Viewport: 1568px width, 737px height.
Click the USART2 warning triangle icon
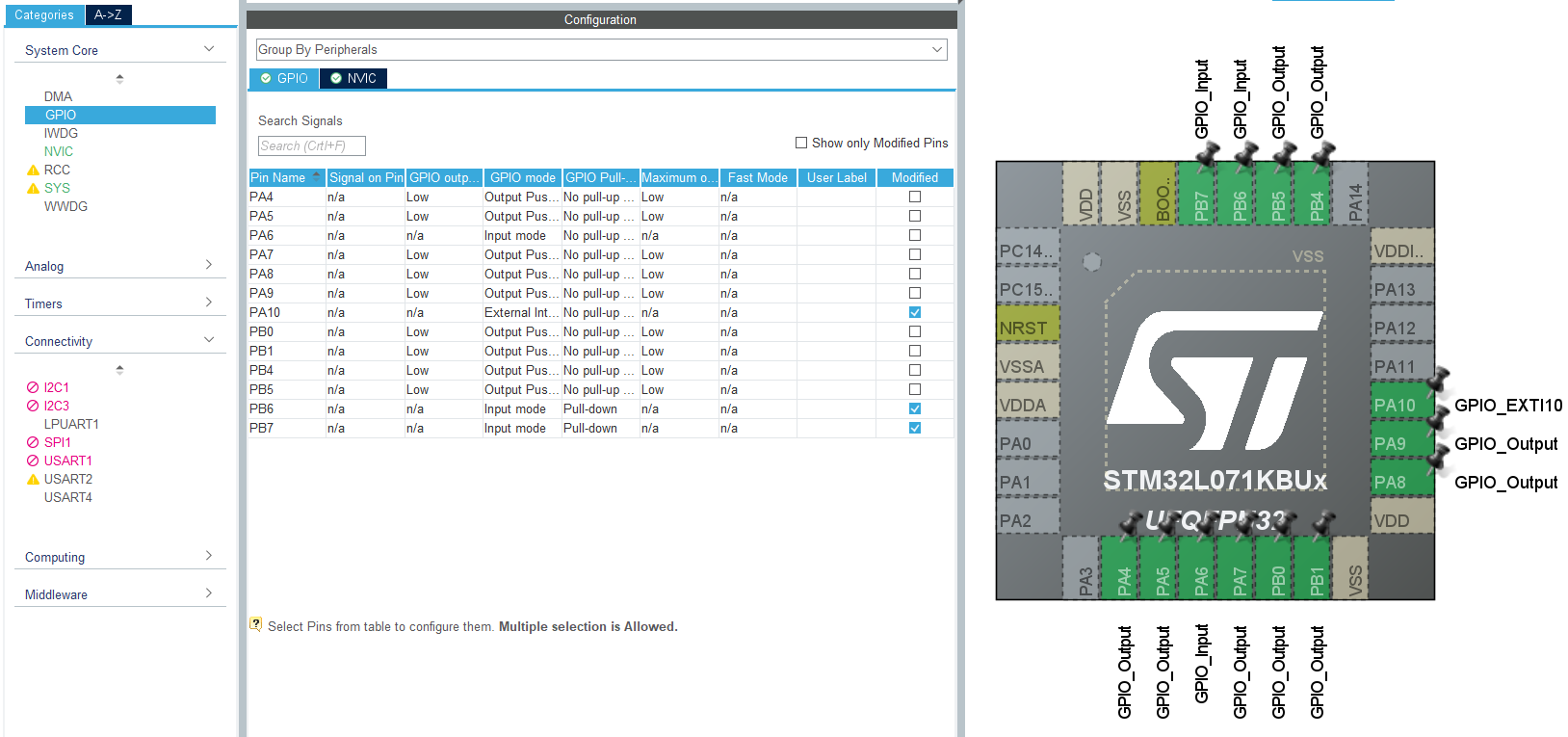(x=33, y=479)
